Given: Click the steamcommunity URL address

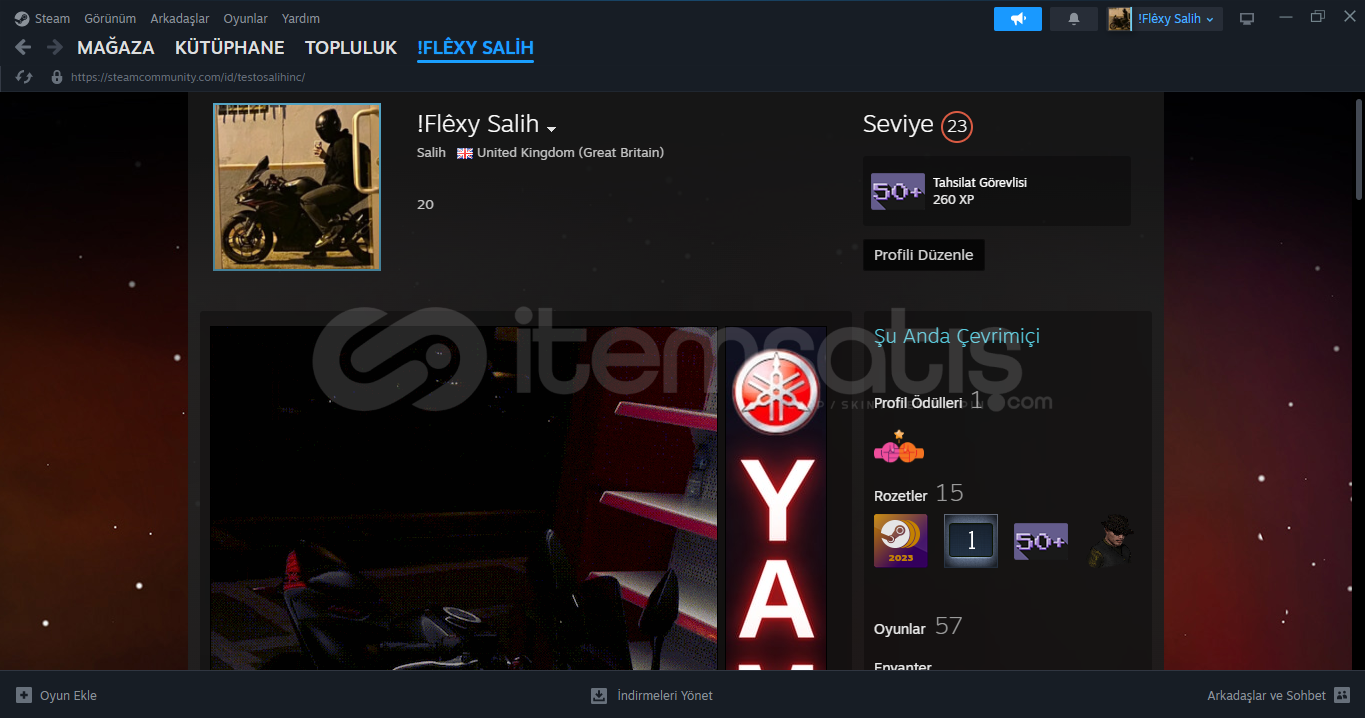Looking at the screenshot, I should (x=188, y=77).
